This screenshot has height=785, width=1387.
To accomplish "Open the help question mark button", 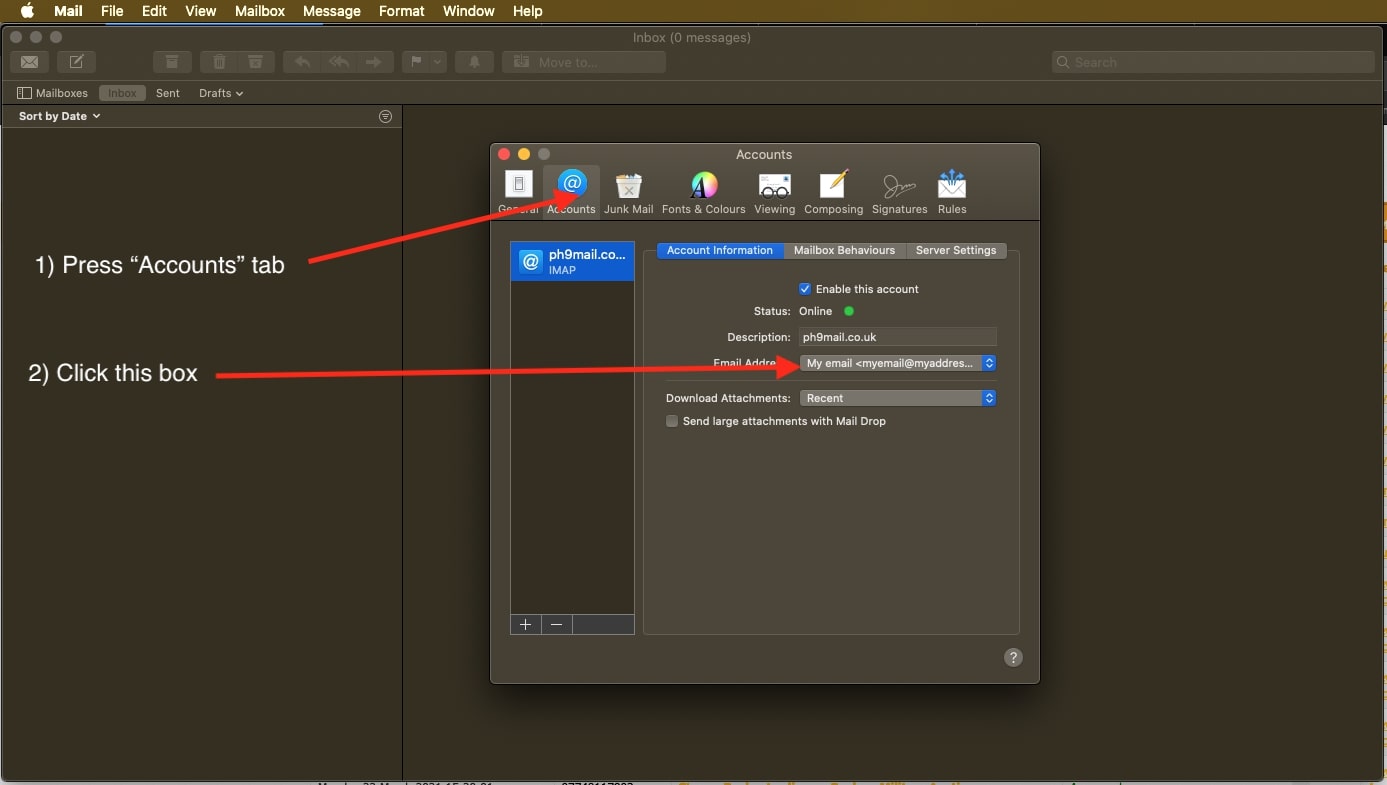I will tap(1013, 657).
